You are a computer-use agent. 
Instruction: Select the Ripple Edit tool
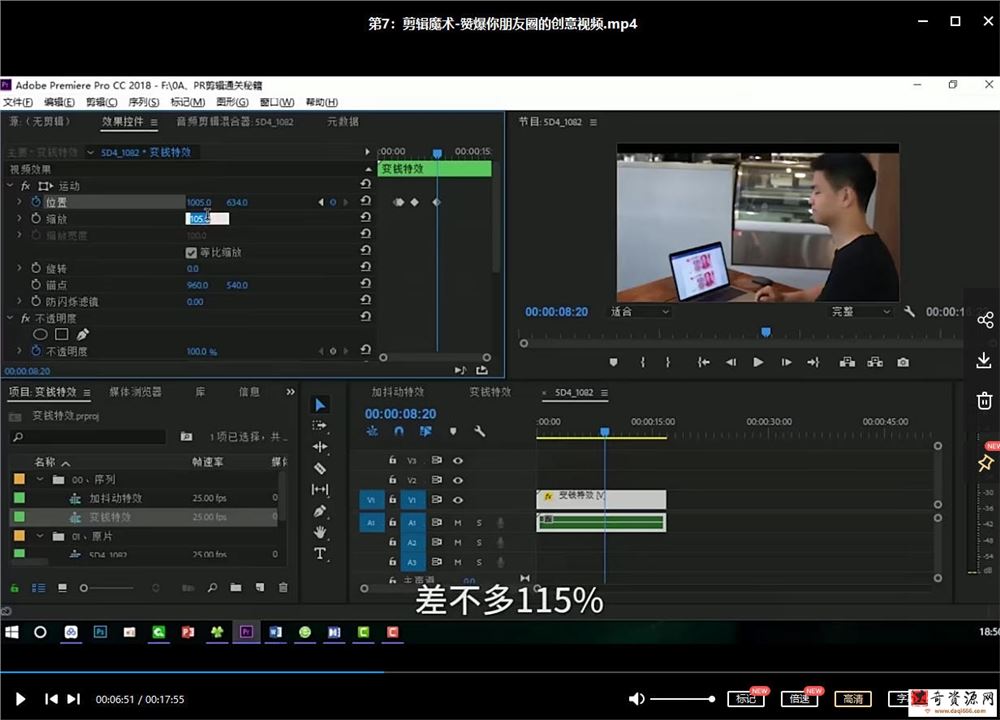(x=320, y=446)
